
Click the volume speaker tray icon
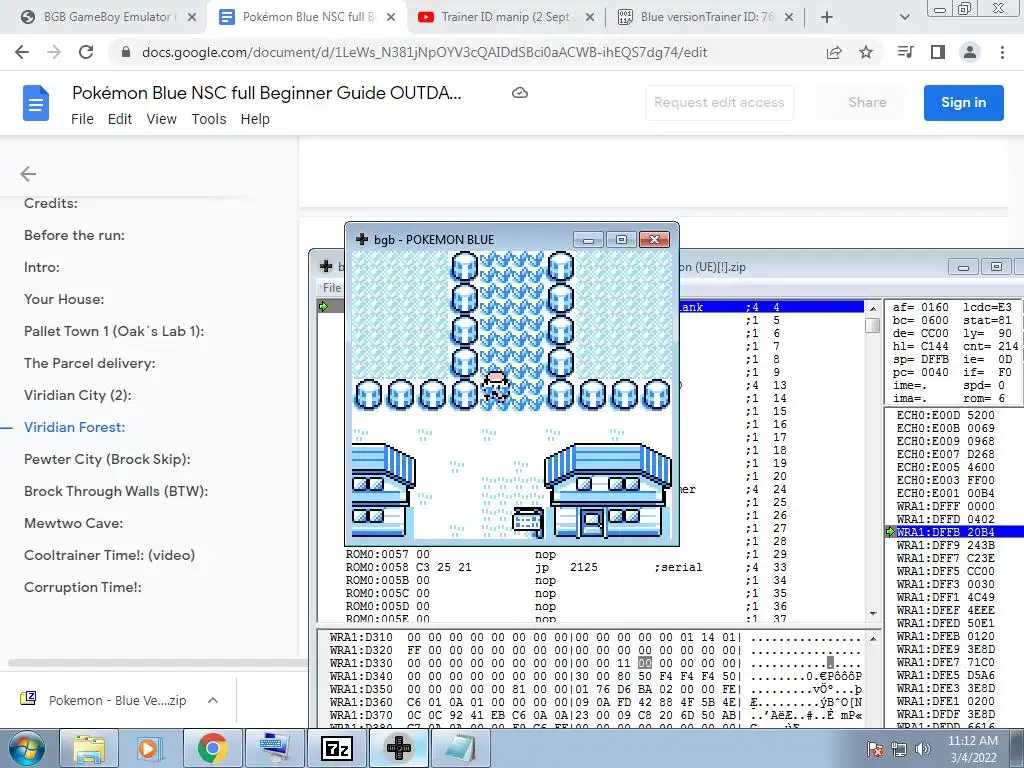(x=922, y=748)
